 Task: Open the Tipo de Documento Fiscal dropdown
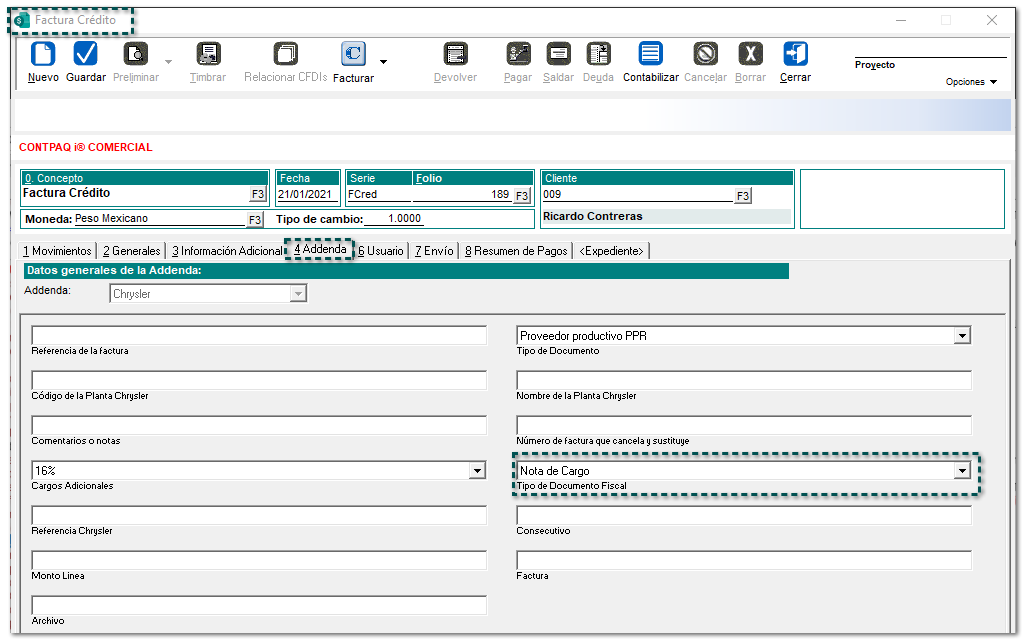962,471
